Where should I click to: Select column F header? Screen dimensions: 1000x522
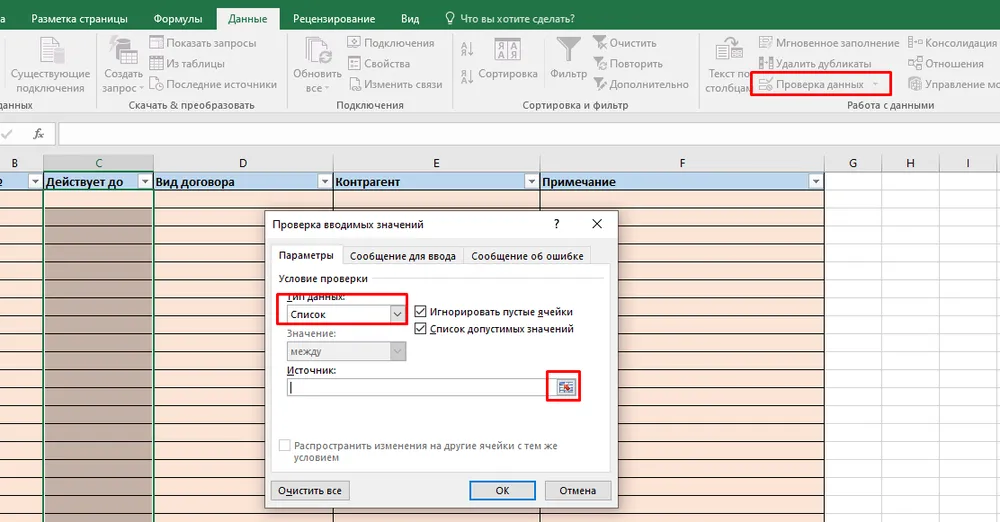[x=682, y=163]
